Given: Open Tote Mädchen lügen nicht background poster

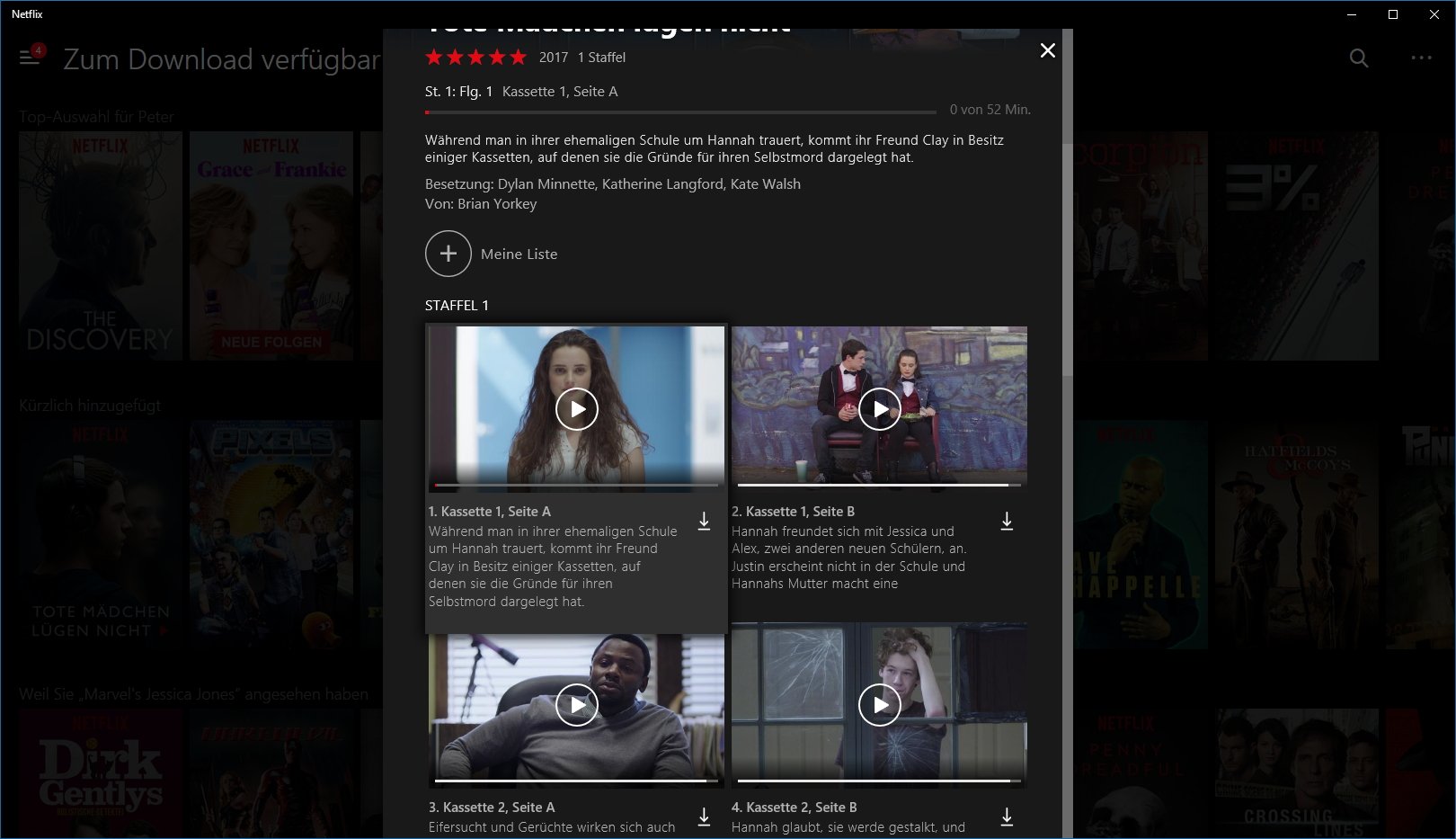Looking at the screenshot, I should coord(101,535).
